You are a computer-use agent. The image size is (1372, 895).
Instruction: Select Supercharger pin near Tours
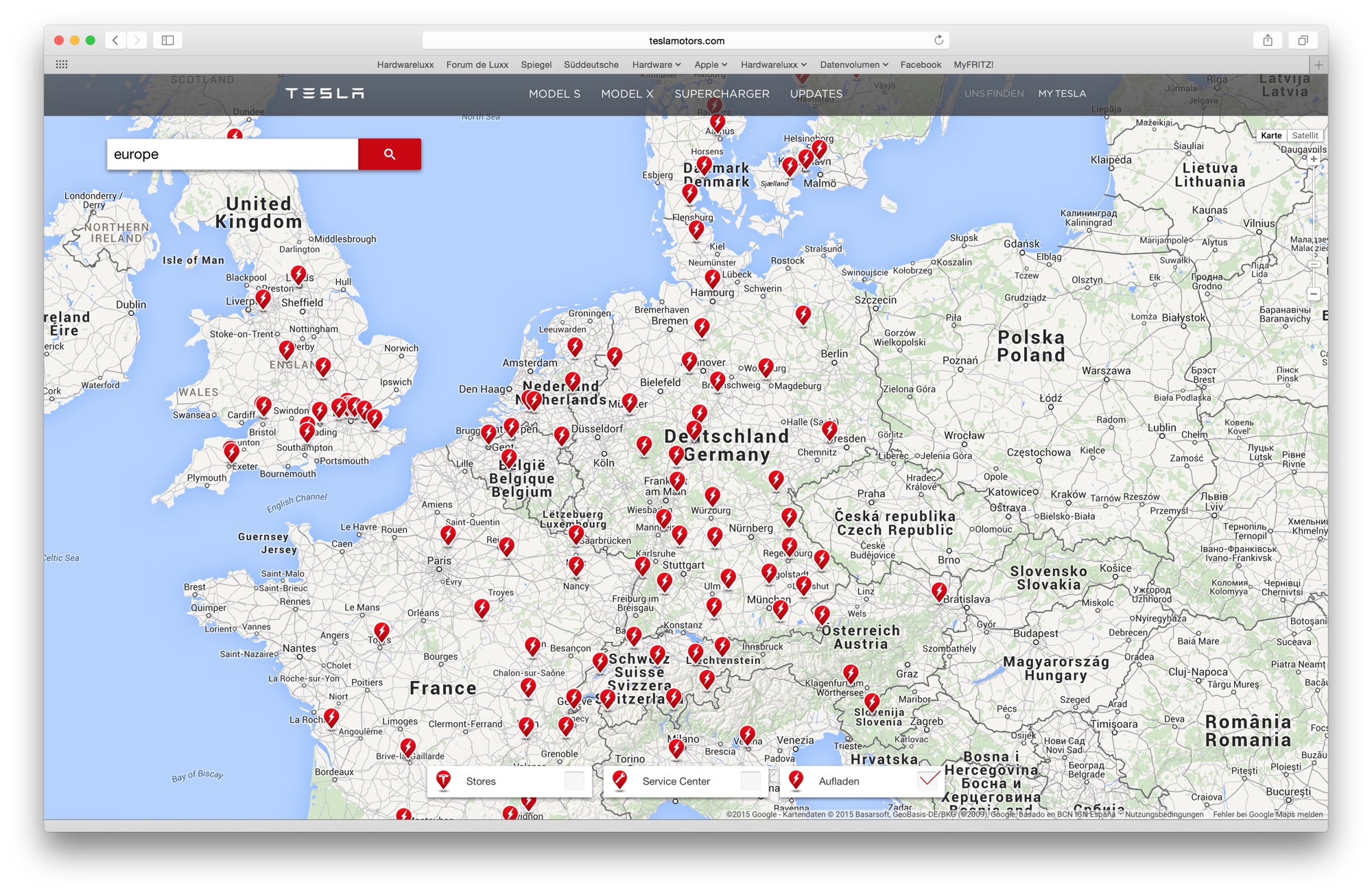(381, 632)
